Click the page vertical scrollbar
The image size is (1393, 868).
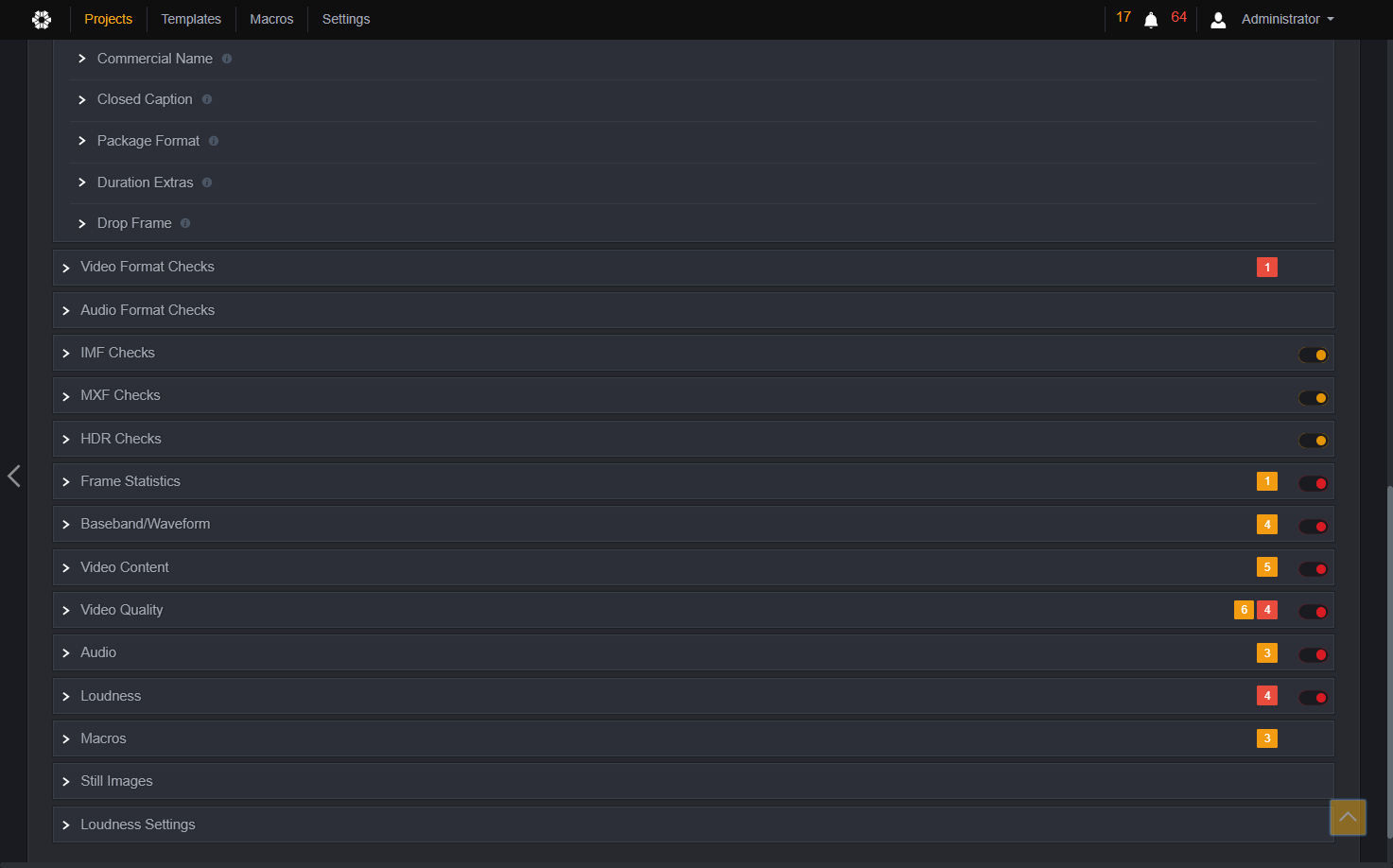click(1388, 662)
